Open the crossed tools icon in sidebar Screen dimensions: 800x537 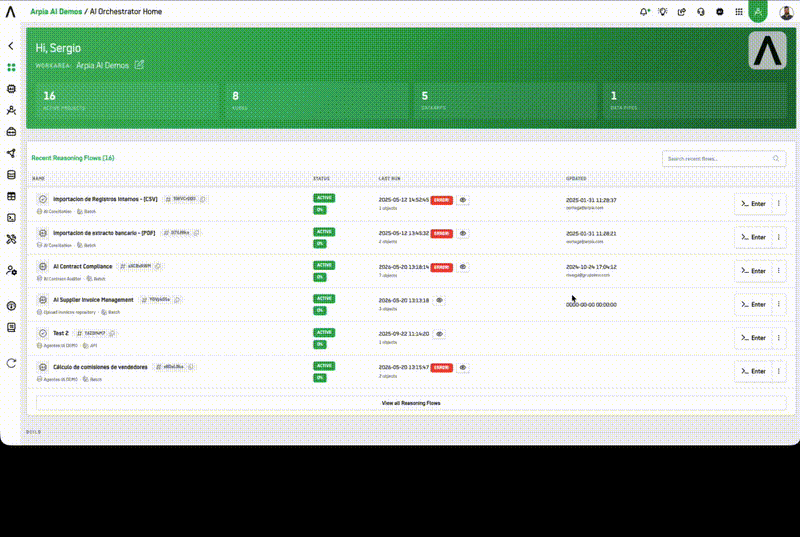tap(11, 239)
